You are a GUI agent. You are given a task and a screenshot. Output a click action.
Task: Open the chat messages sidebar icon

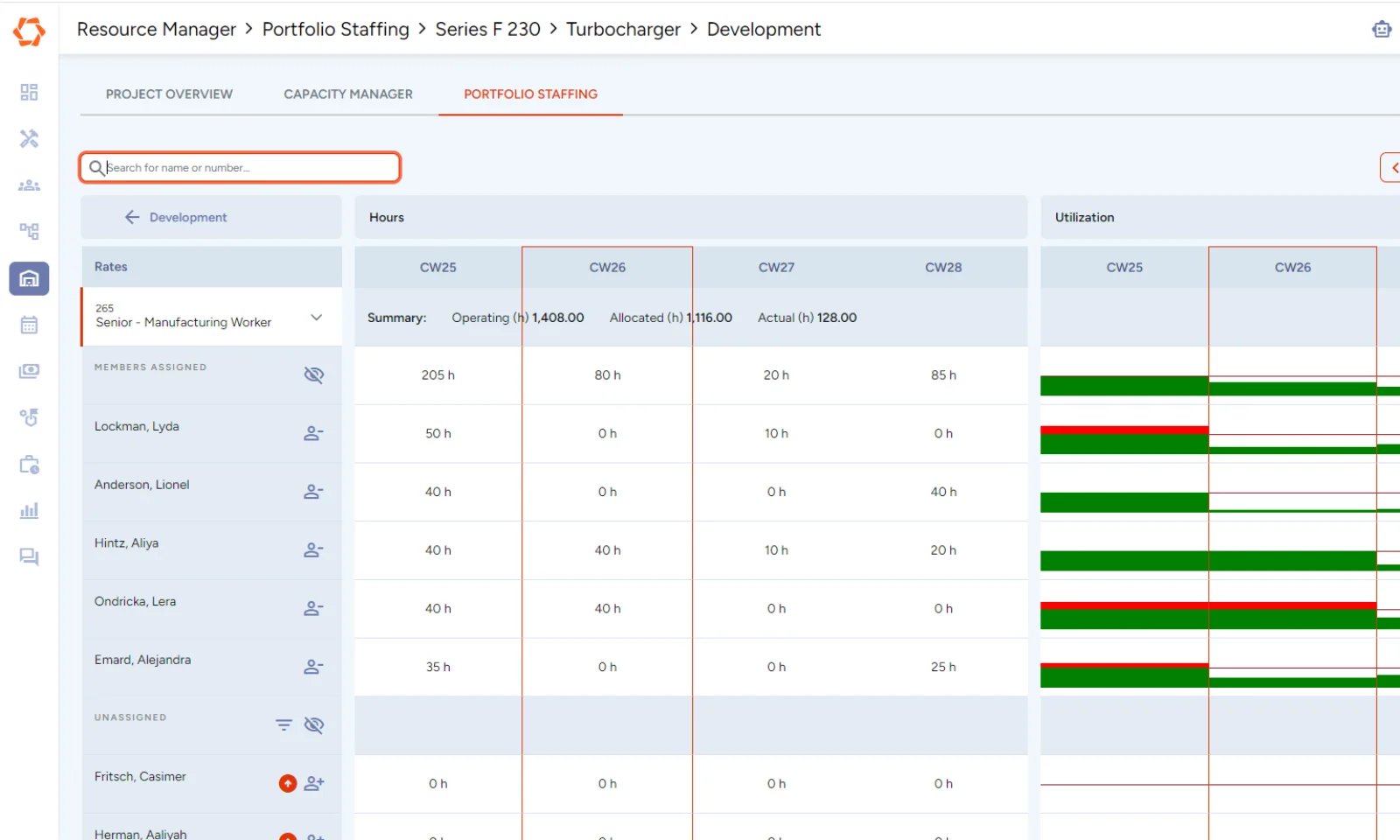pyautogui.click(x=29, y=557)
